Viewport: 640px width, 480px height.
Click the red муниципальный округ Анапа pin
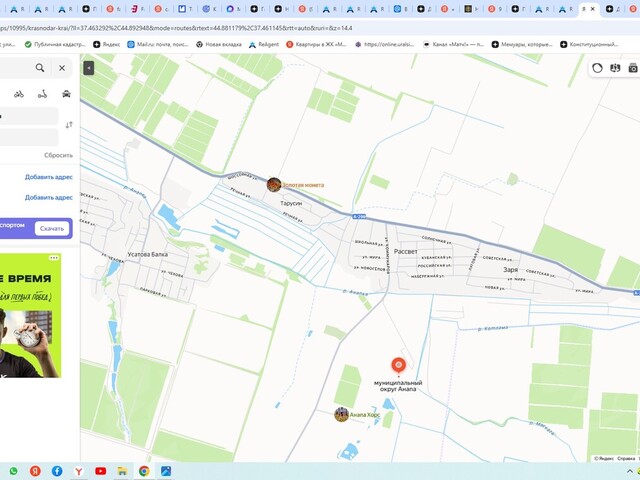398,366
